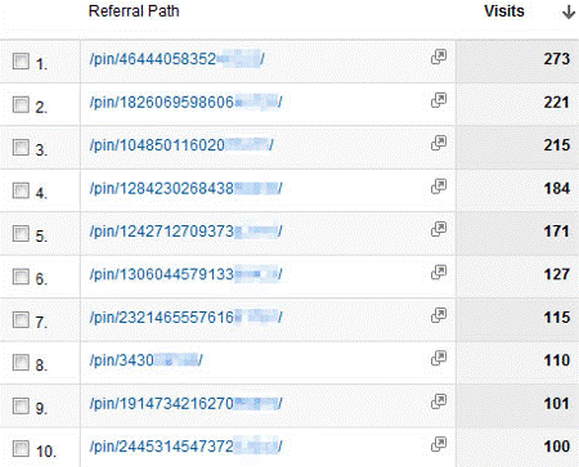Image resolution: width=579 pixels, height=467 pixels.
Task: Sort by the Visits descending arrow
Action: pyautogui.click(x=569, y=12)
